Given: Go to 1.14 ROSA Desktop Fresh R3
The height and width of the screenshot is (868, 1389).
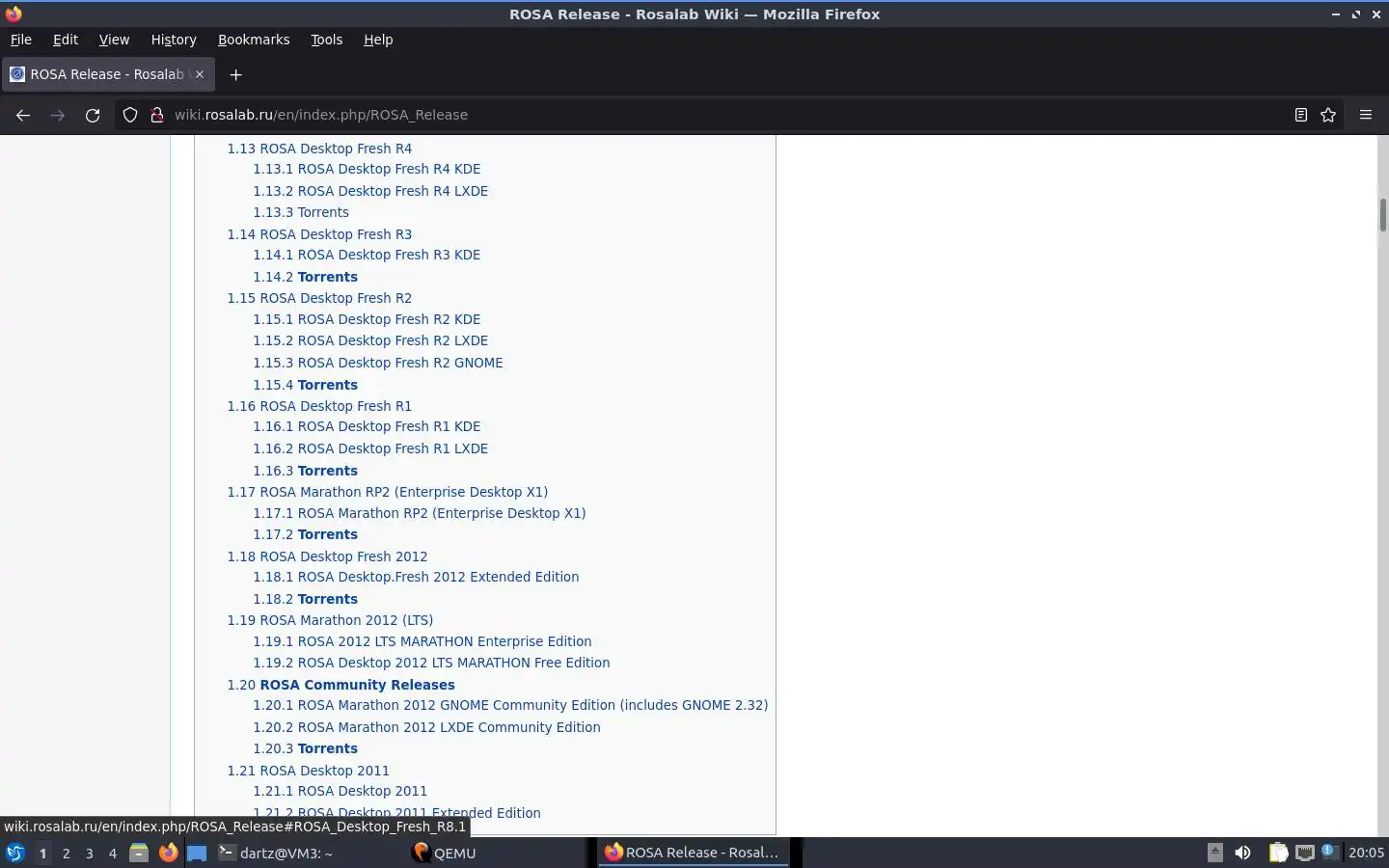Looking at the screenshot, I should pyautogui.click(x=319, y=234).
